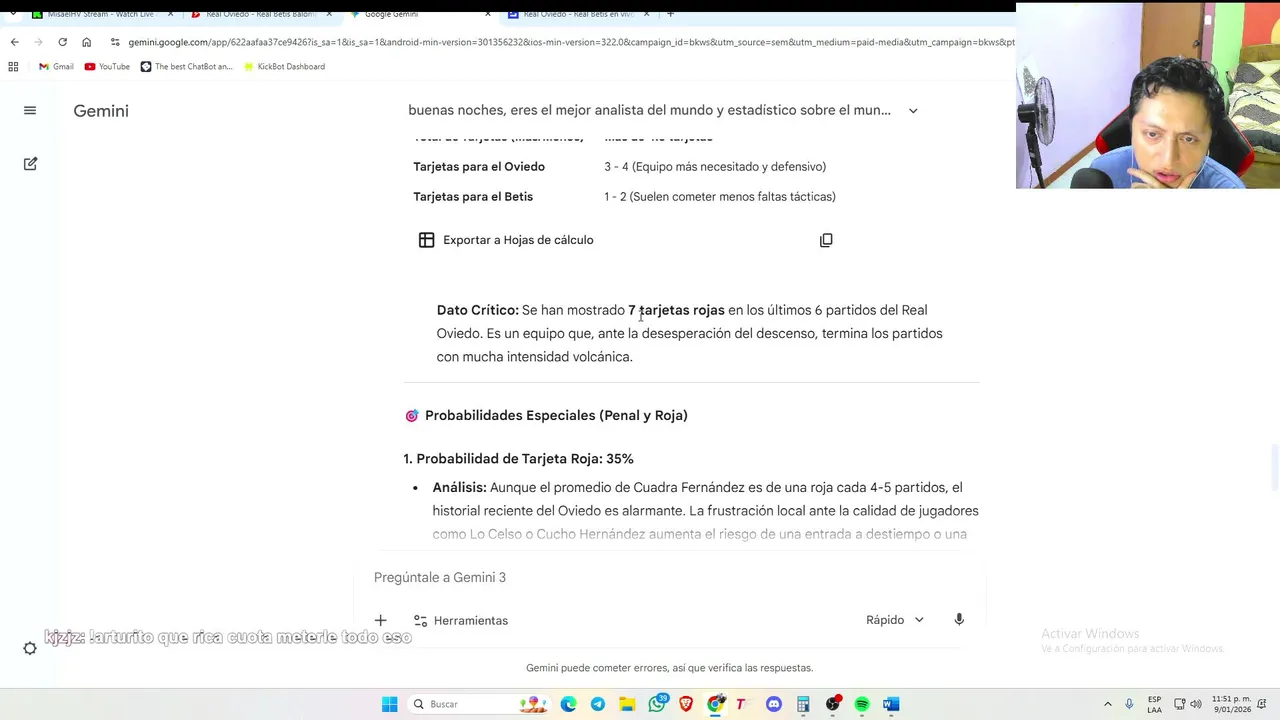Open Chrome from taskbar
The image size is (1280, 720).
click(715, 704)
